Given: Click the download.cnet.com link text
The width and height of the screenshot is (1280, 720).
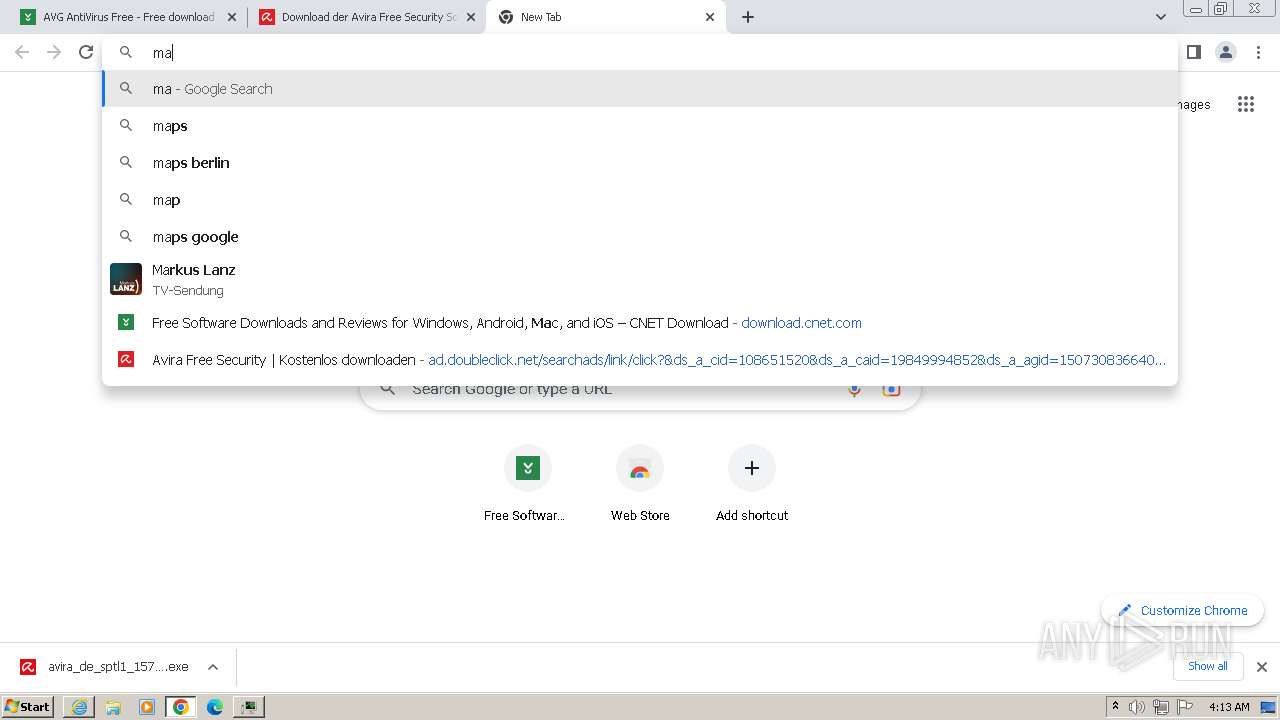Looking at the screenshot, I should [x=801, y=323].
